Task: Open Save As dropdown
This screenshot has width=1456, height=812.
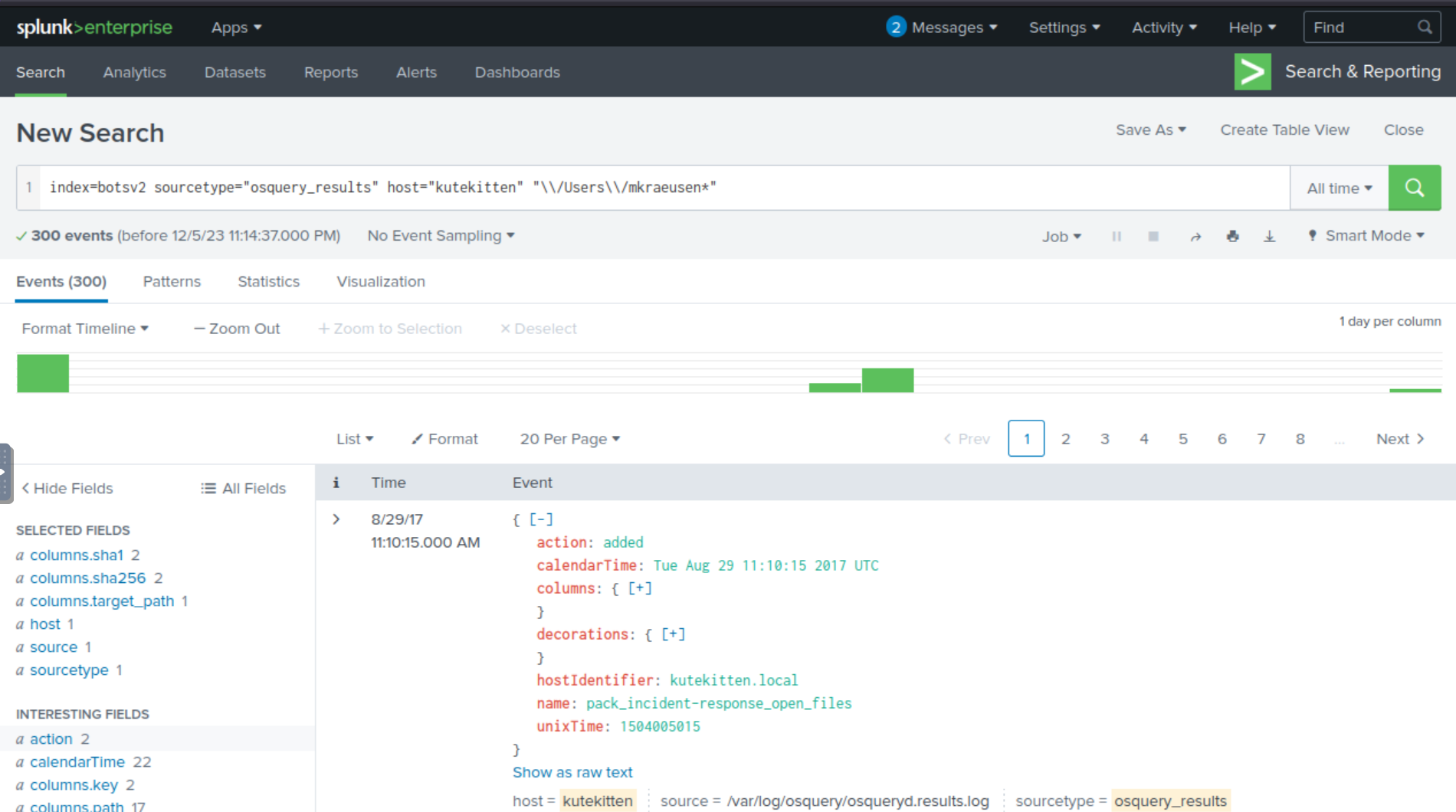Action: coord(1151,130)
